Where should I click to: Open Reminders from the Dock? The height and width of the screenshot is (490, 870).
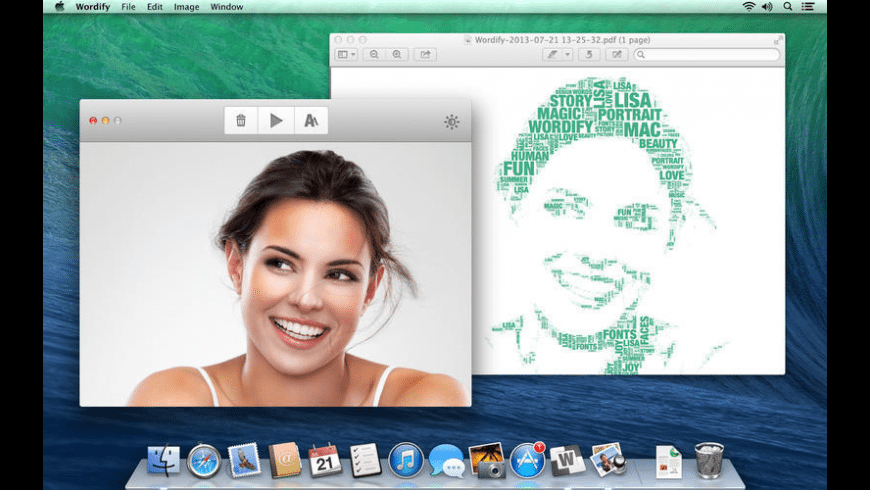[365, 460]
